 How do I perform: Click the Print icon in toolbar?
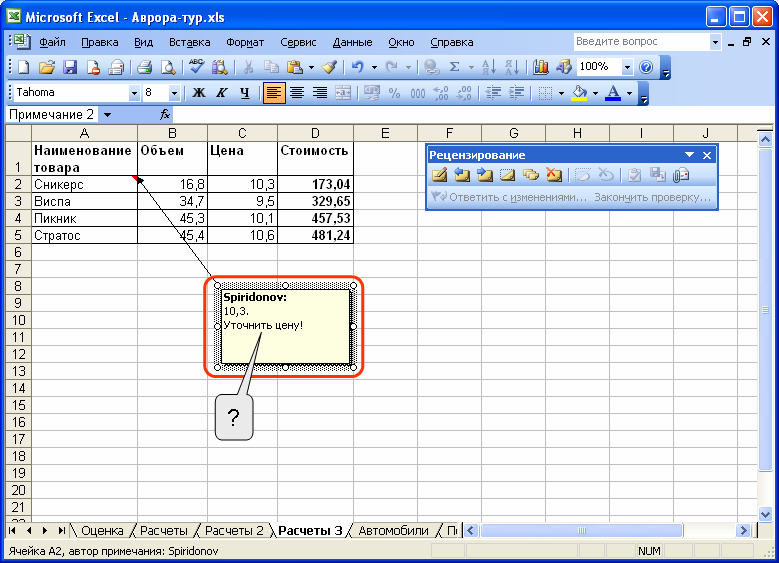point(145,67)
